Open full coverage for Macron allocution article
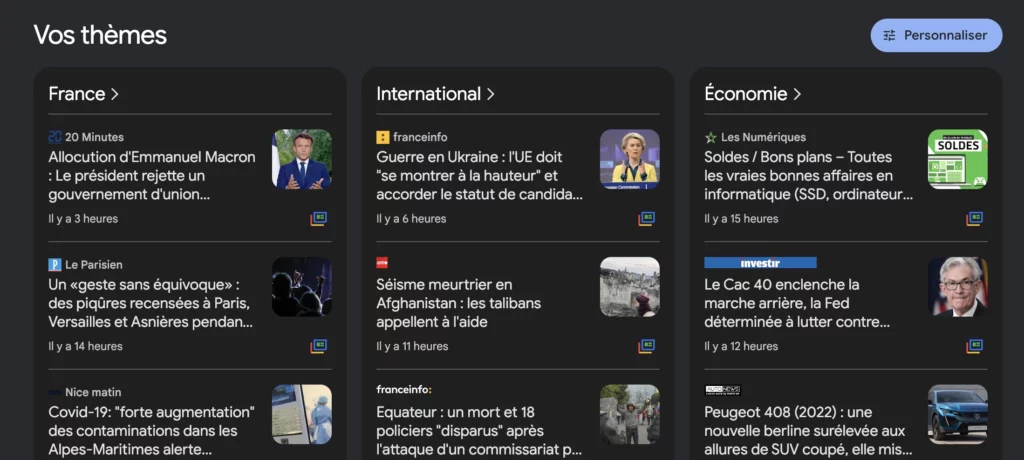Screen dimensions: 1024x460 [x=318, y=219]
